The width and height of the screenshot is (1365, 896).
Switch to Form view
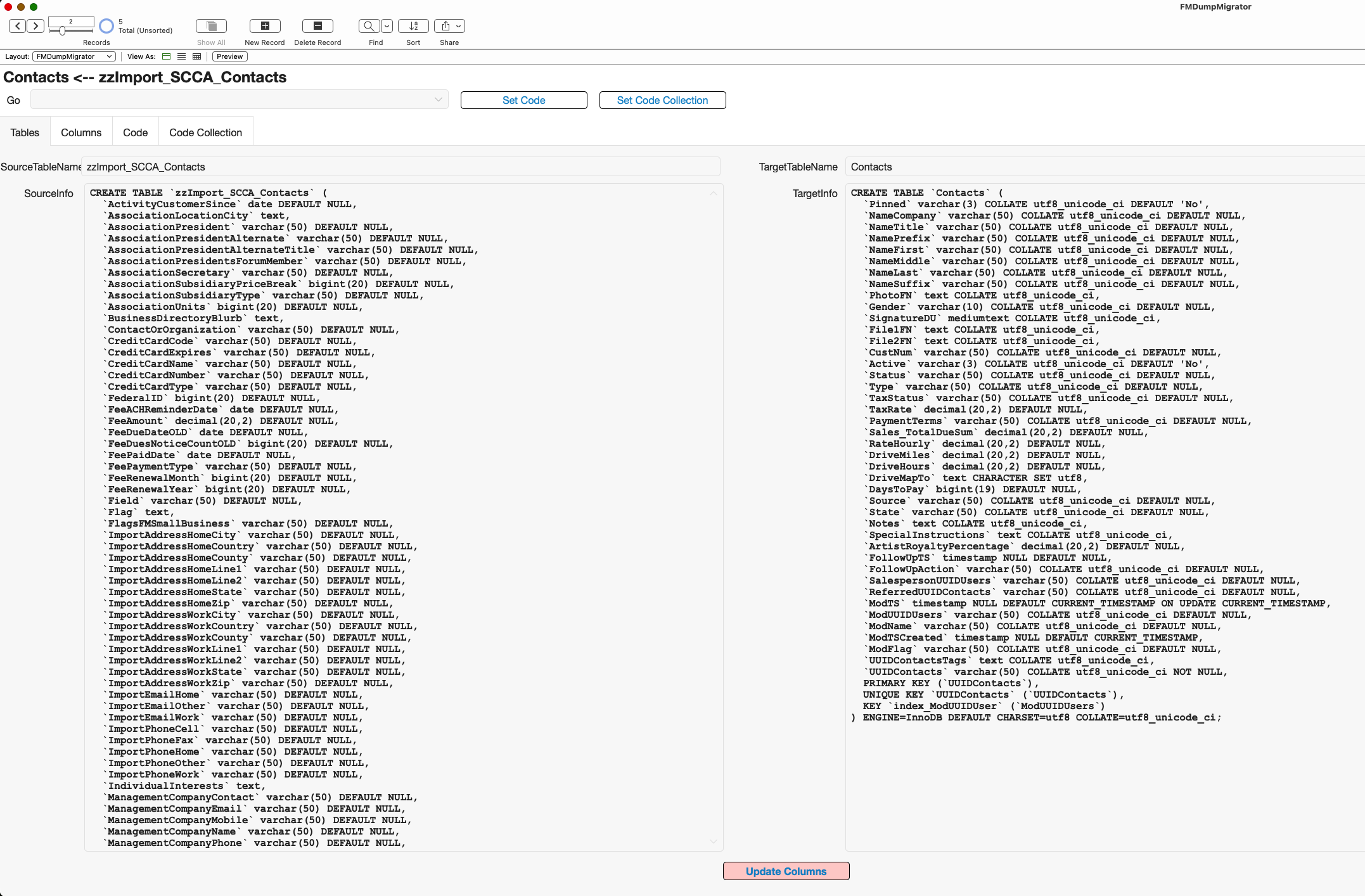pos(167,56)
